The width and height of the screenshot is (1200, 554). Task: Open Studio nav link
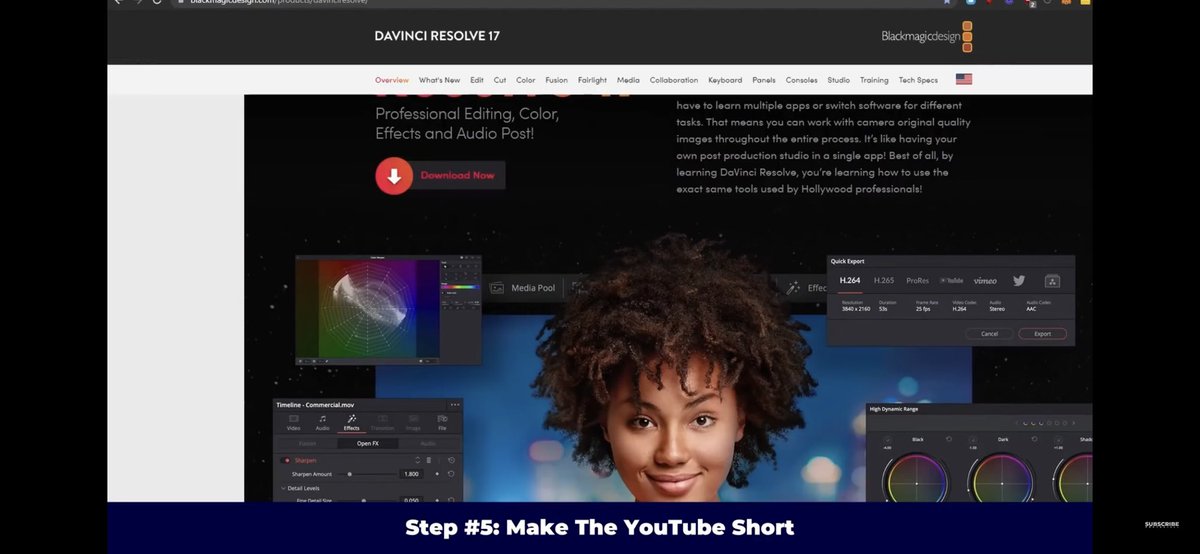839,80
